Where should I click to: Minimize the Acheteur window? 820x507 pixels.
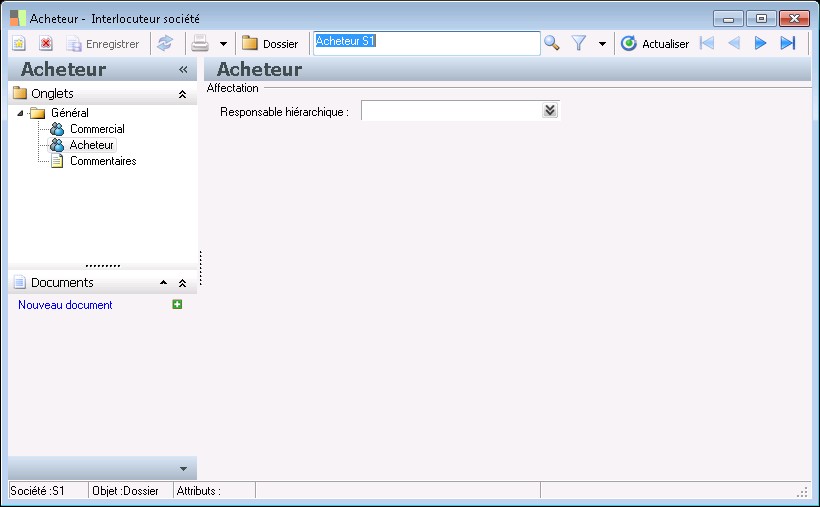[x=728, y=19]
